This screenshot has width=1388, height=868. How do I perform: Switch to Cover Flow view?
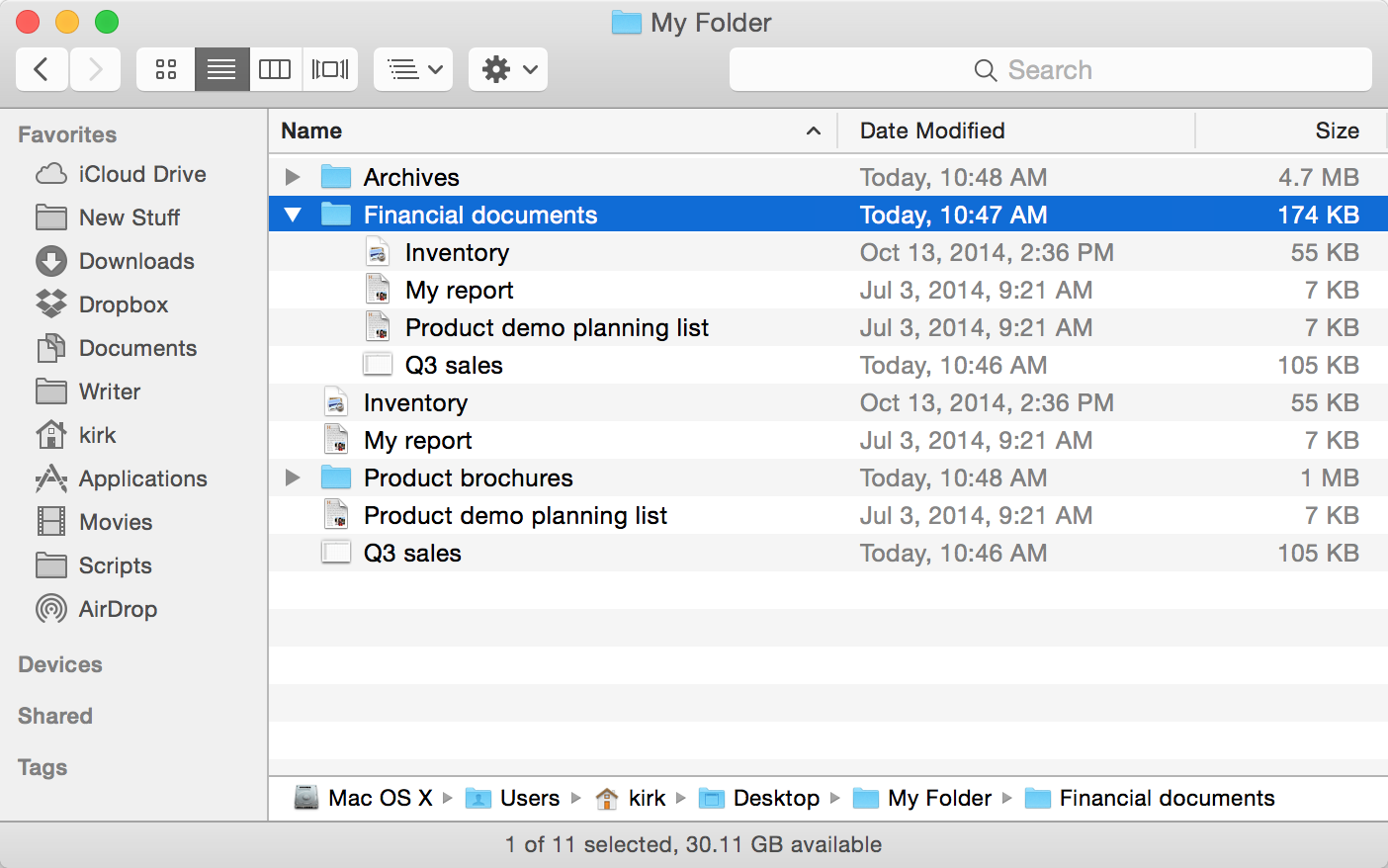click(x=330, y=69)
